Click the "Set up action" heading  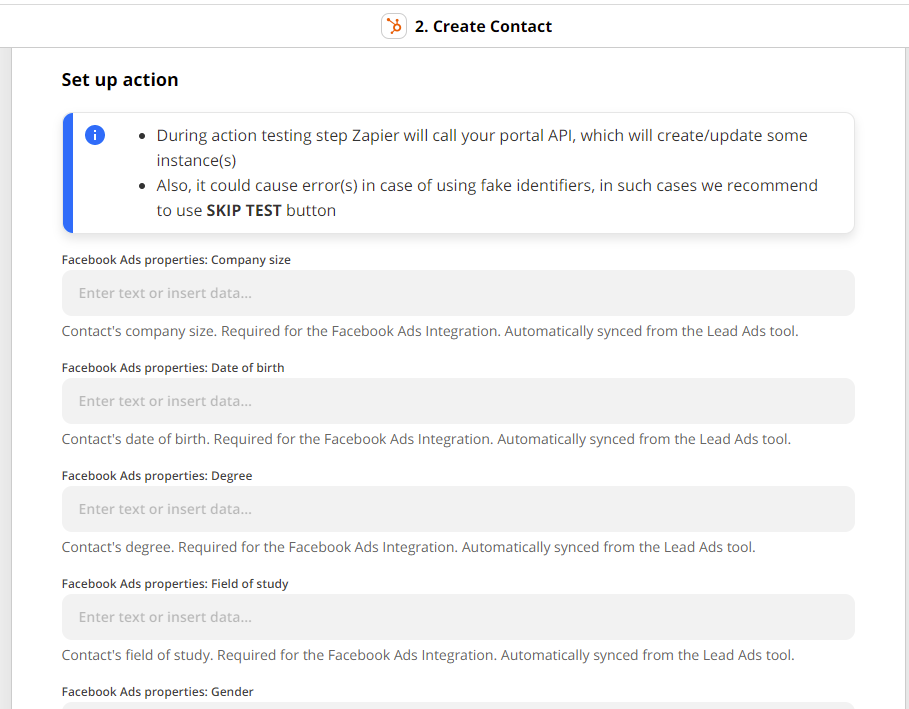coord(120,79)
